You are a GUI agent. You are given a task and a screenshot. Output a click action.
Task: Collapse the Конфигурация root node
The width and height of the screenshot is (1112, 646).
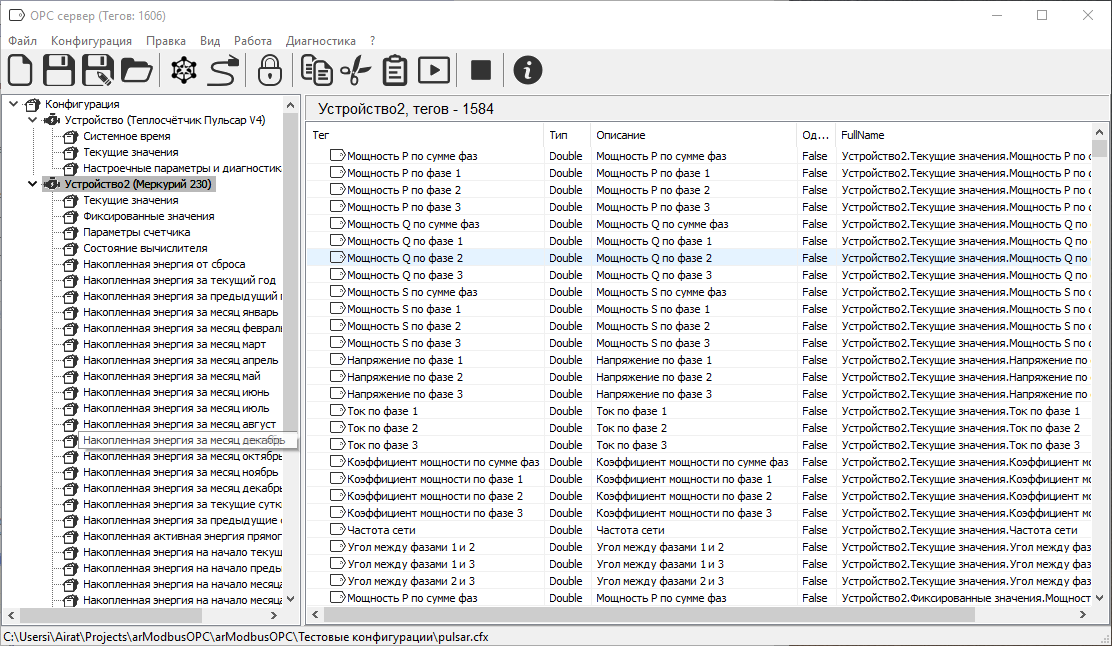click(13, 104)
